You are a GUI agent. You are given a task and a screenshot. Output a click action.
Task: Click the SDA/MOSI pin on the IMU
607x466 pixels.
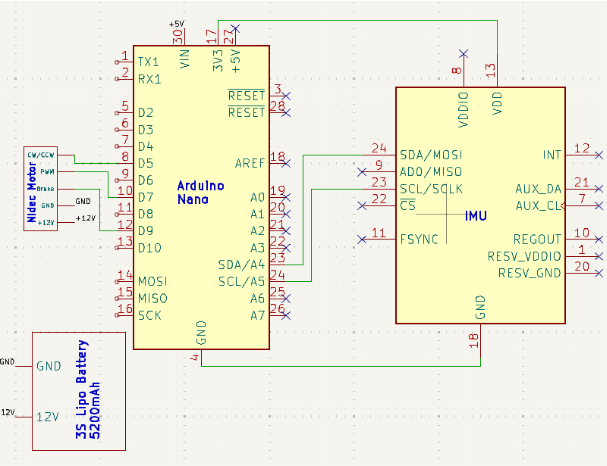[x=431, y=155]
